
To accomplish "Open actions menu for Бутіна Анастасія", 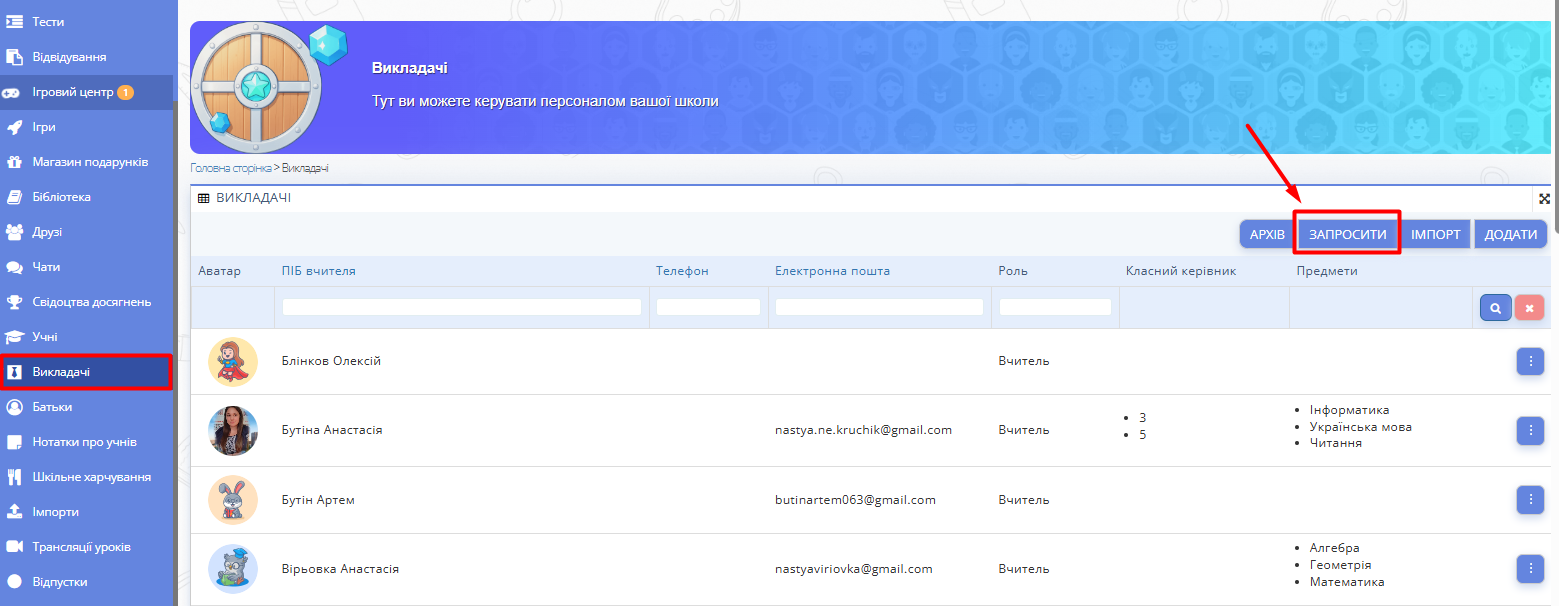I will click(x=1530, y=430).
